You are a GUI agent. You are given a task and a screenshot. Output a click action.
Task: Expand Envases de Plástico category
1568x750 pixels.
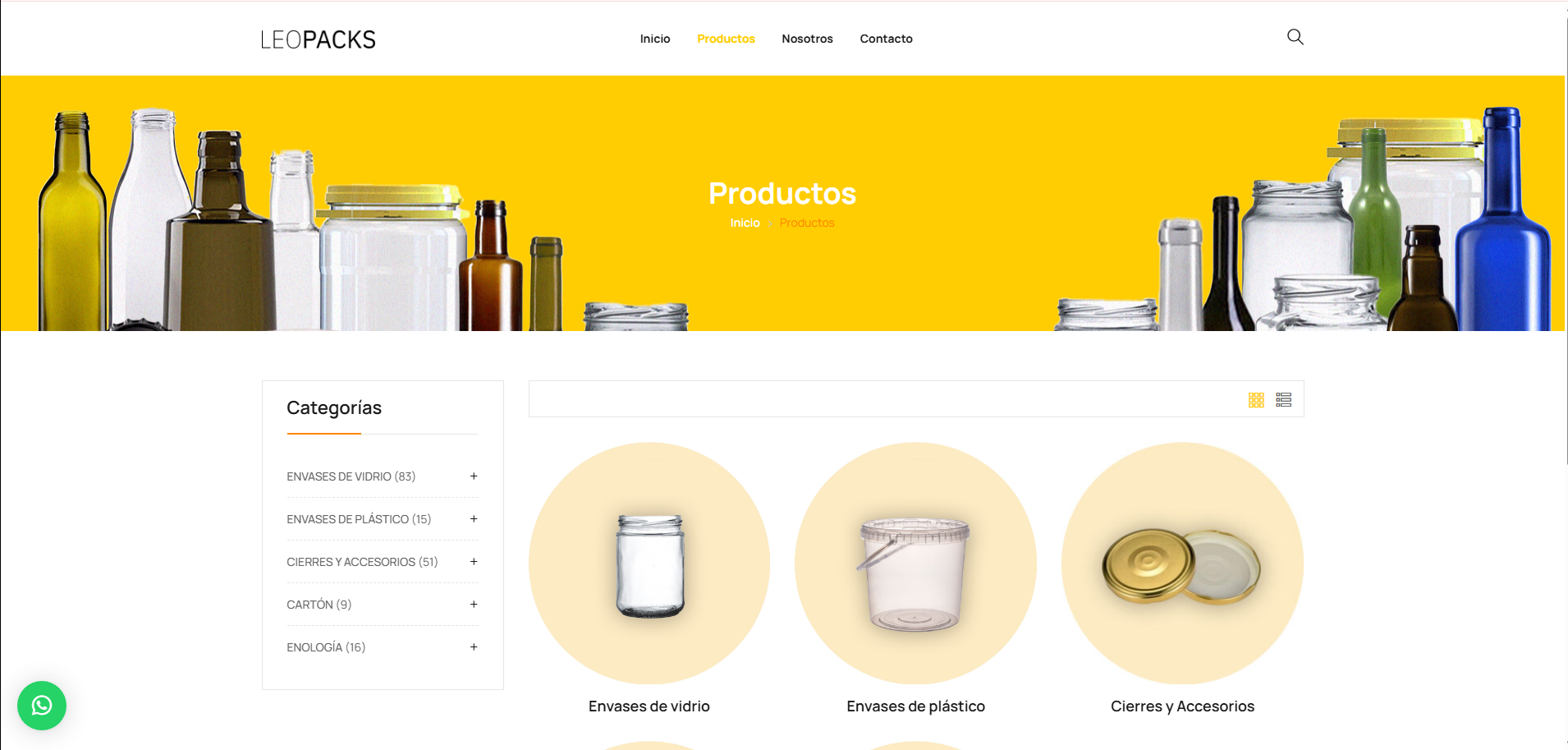[474, 519]
